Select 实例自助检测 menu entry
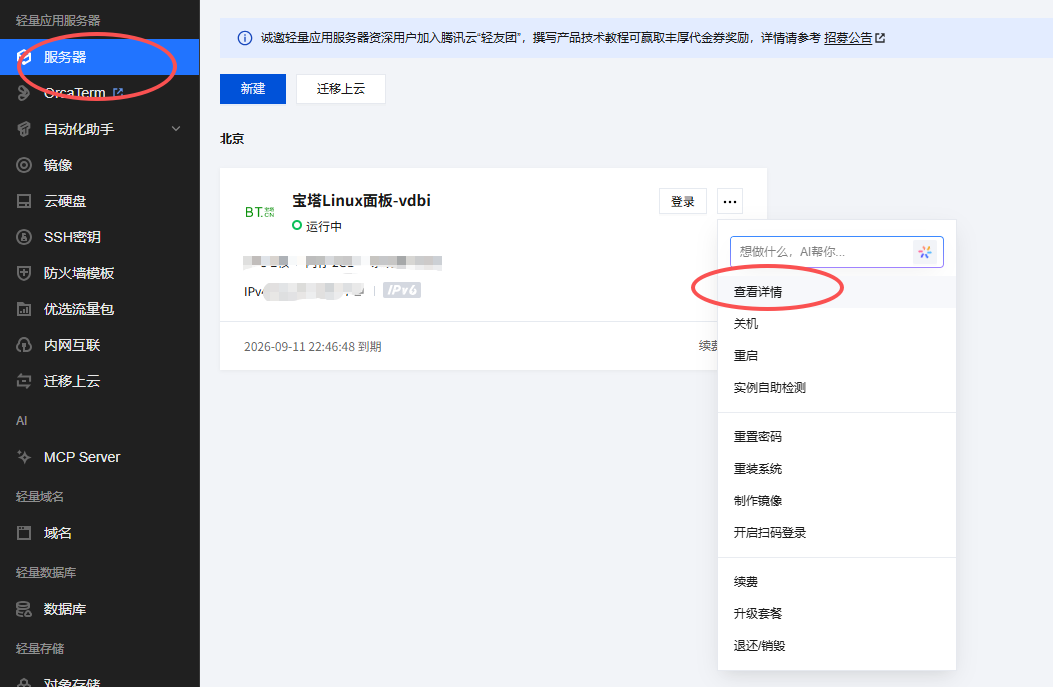Image resolution: width=1053 pixels, height=687 pixels. pos(837,388)
